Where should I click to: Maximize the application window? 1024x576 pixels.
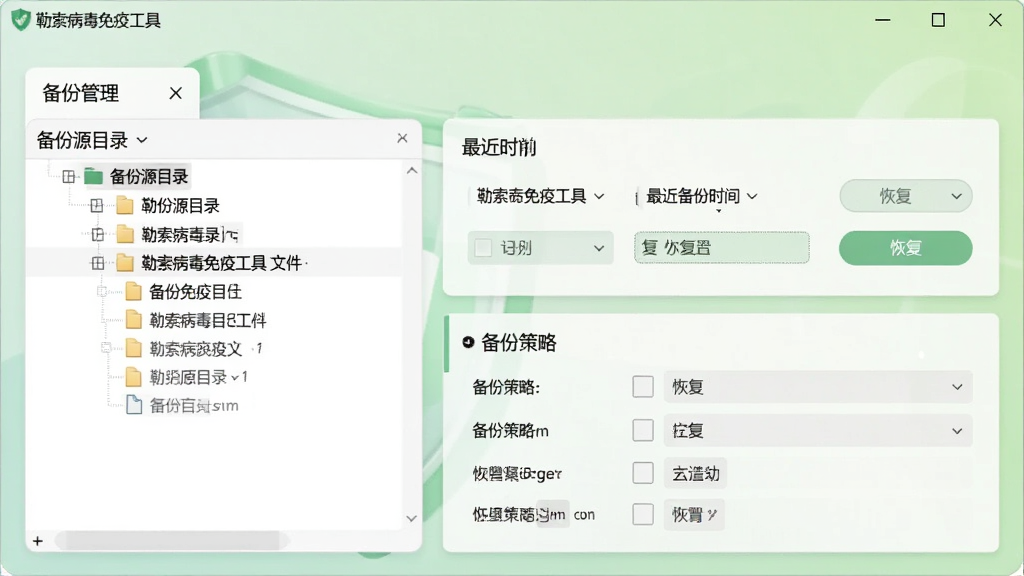938,20
